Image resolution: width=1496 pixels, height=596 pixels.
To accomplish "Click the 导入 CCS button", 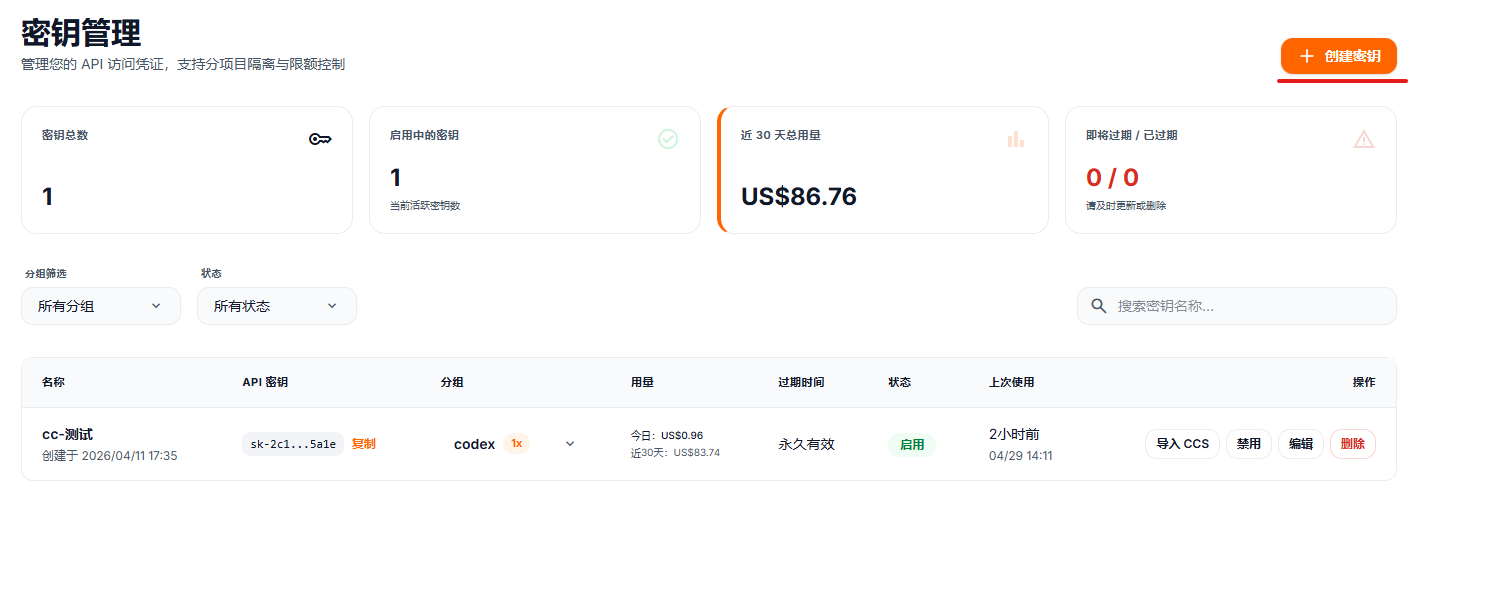I will 1182,444.
